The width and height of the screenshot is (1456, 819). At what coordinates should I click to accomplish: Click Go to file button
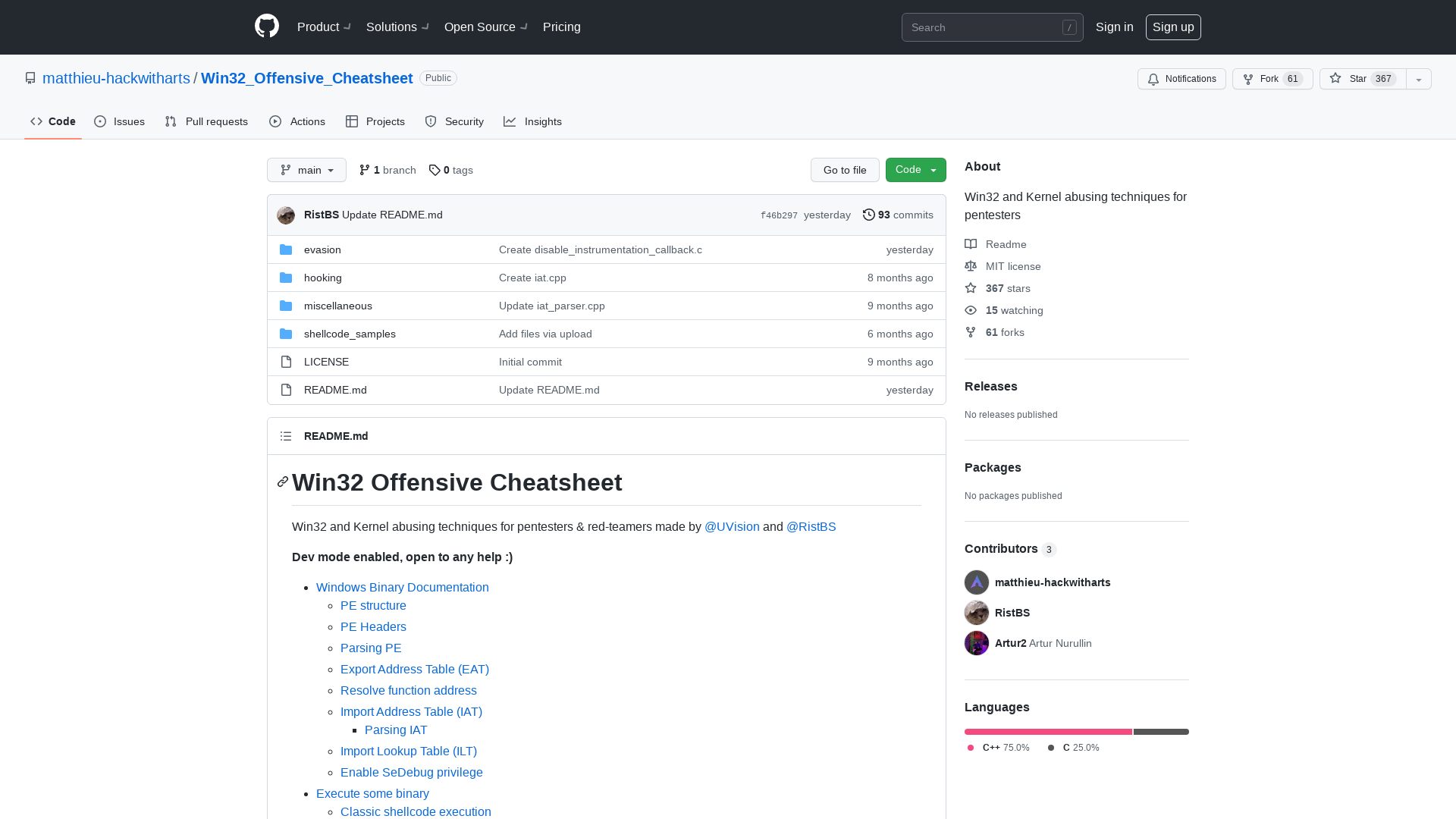pos(845,169)
